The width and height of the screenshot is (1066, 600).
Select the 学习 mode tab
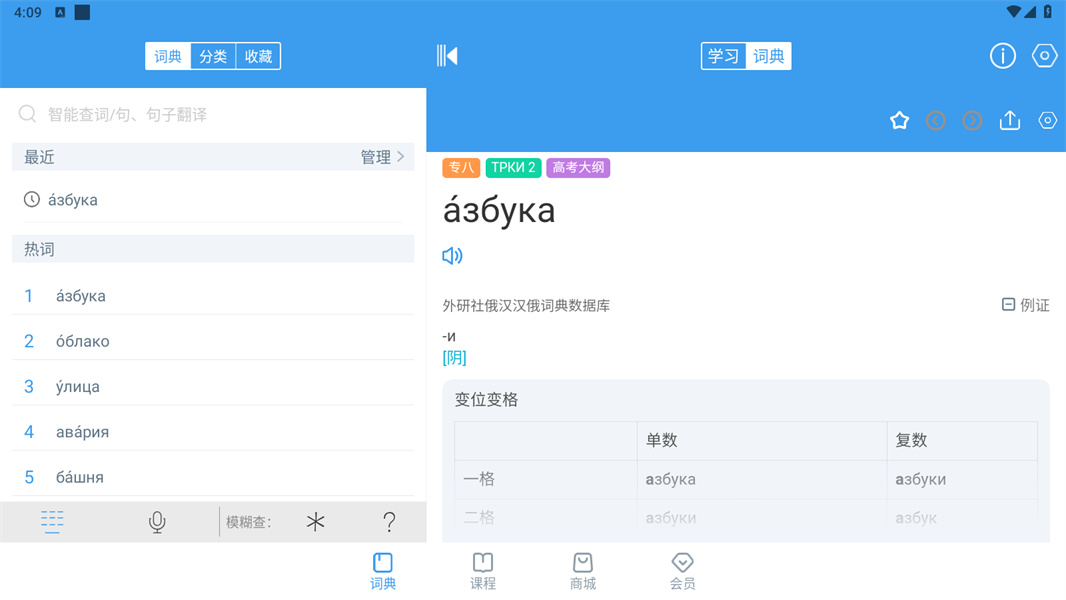click(723, 56)
